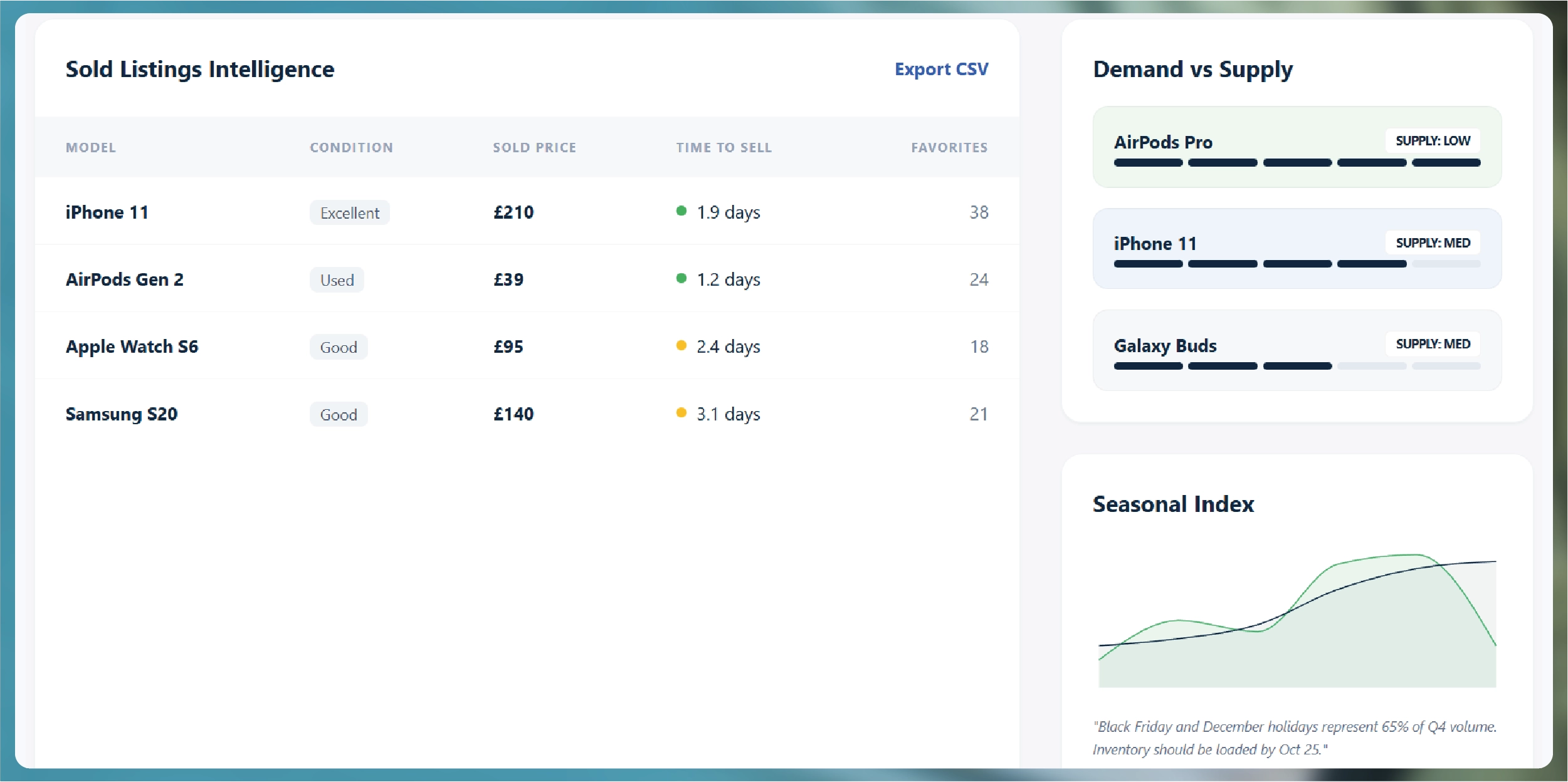
Task: Sort by the Time to Sell column header
Action: click(x=723, y=148)
